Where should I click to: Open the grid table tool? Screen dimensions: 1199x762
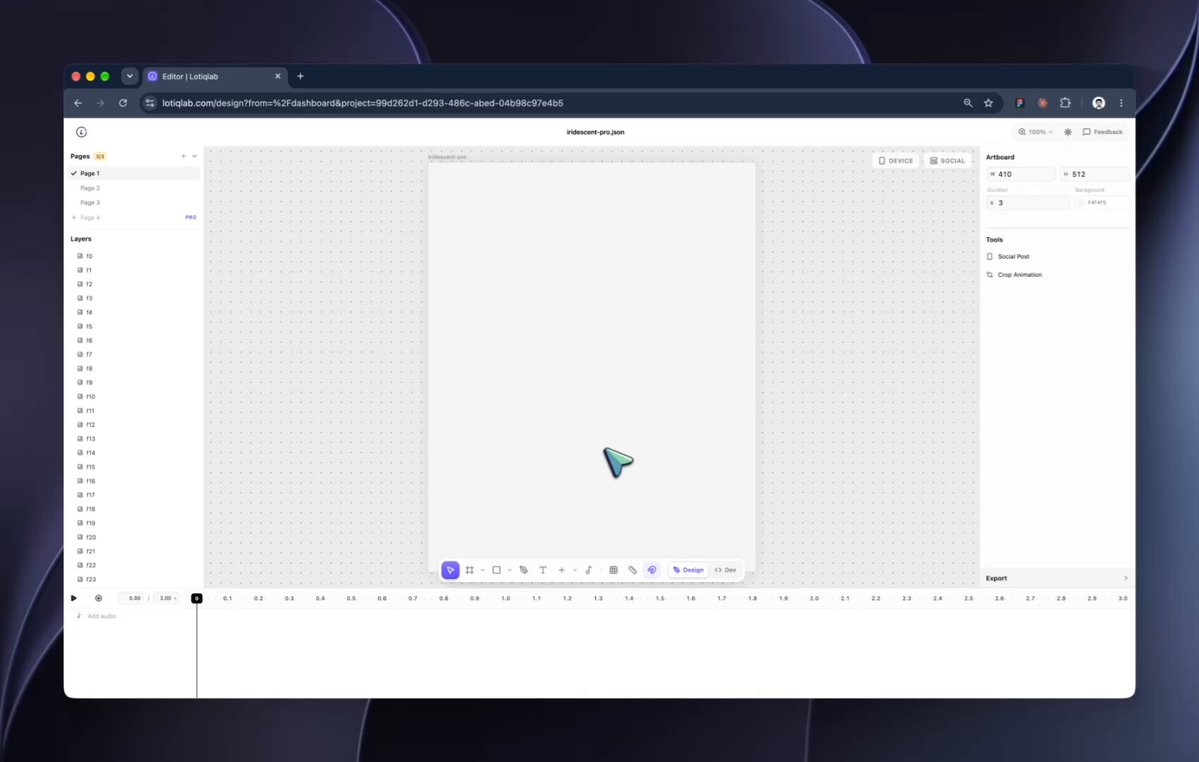click(613, 570)
